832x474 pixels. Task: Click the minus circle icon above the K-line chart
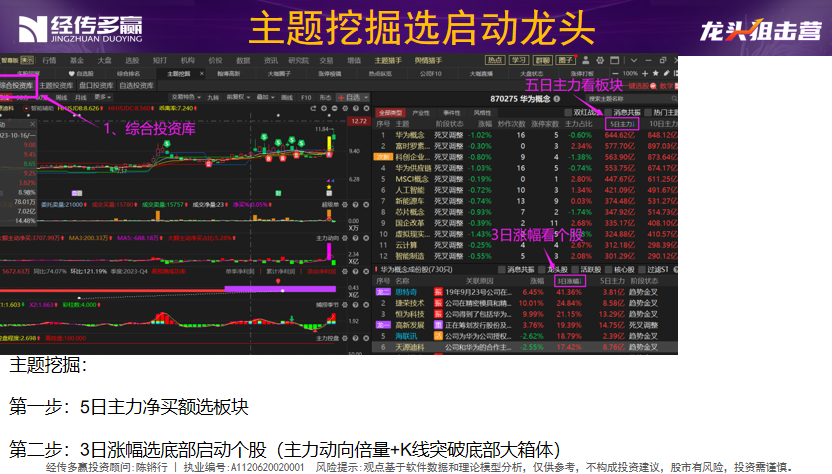coord(335,108)
